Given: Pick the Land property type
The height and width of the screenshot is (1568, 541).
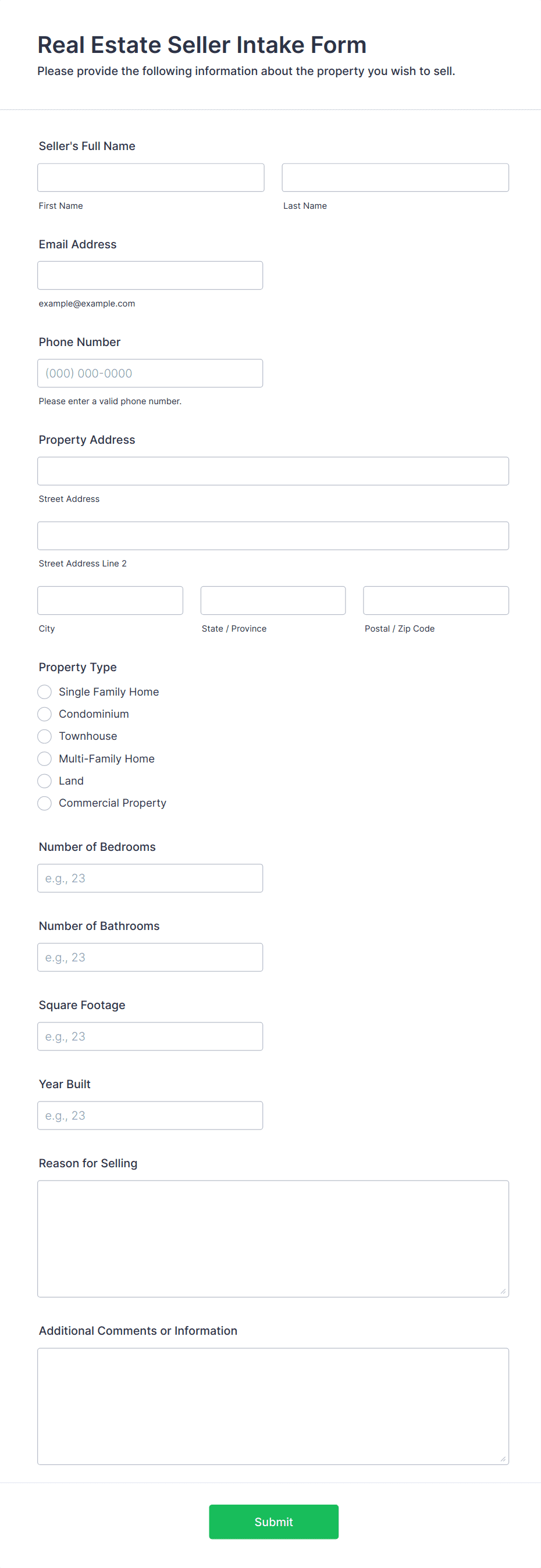Looking at the screenshot, I should (x=44, y=781).
